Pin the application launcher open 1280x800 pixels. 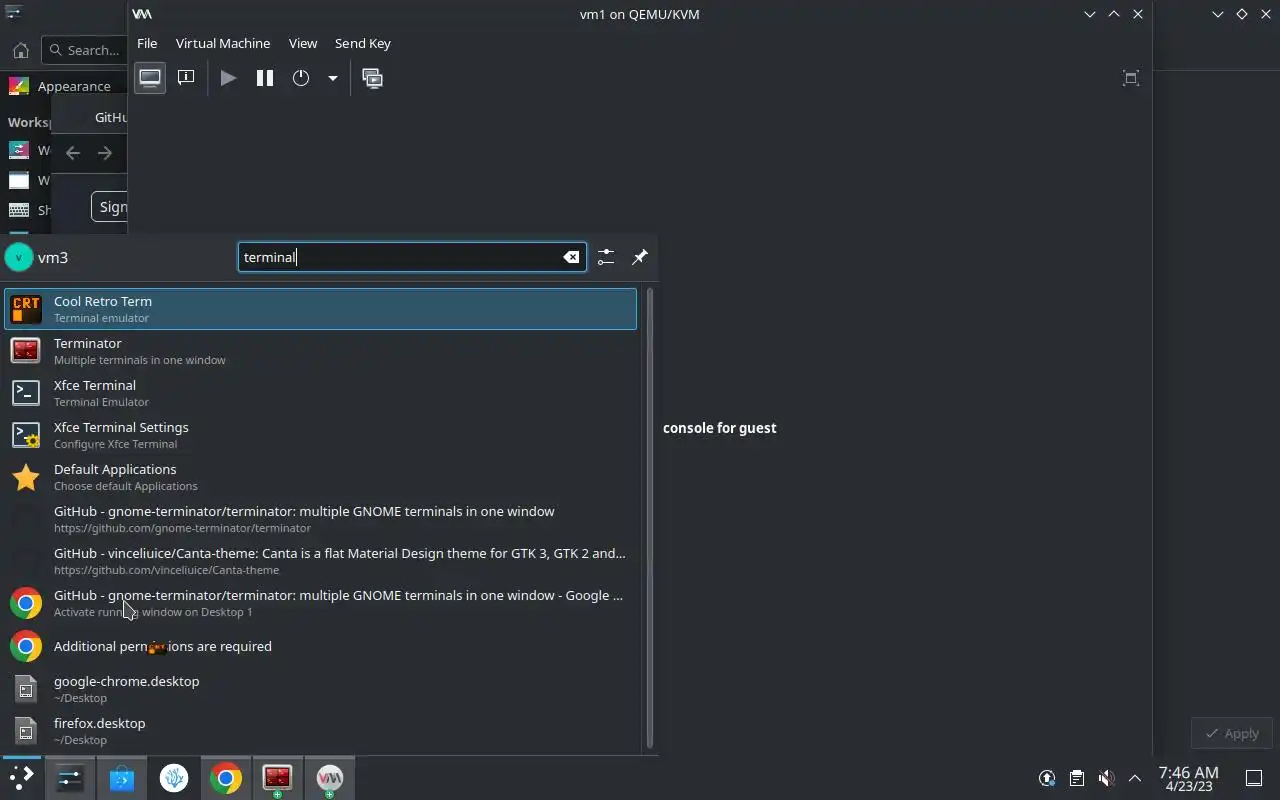[x=640, y=257]
